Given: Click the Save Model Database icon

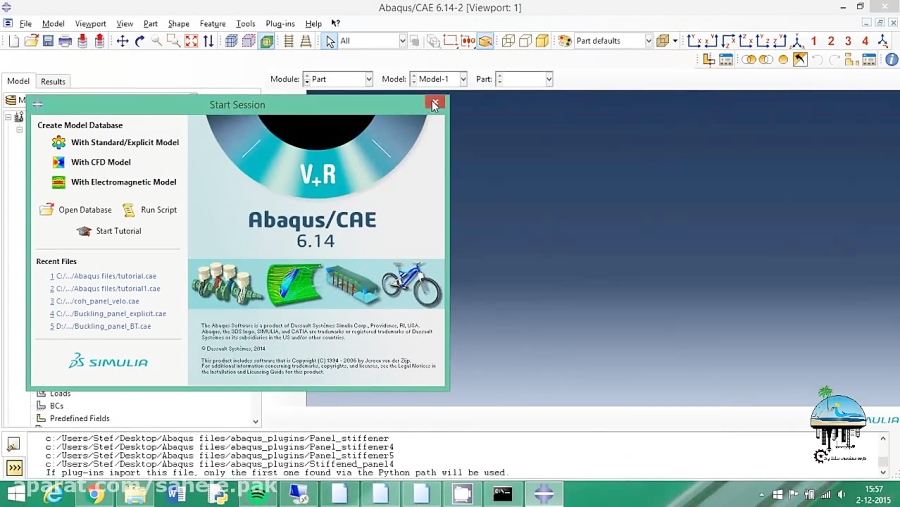Looking at the screenshot, I should coord(48,41).
